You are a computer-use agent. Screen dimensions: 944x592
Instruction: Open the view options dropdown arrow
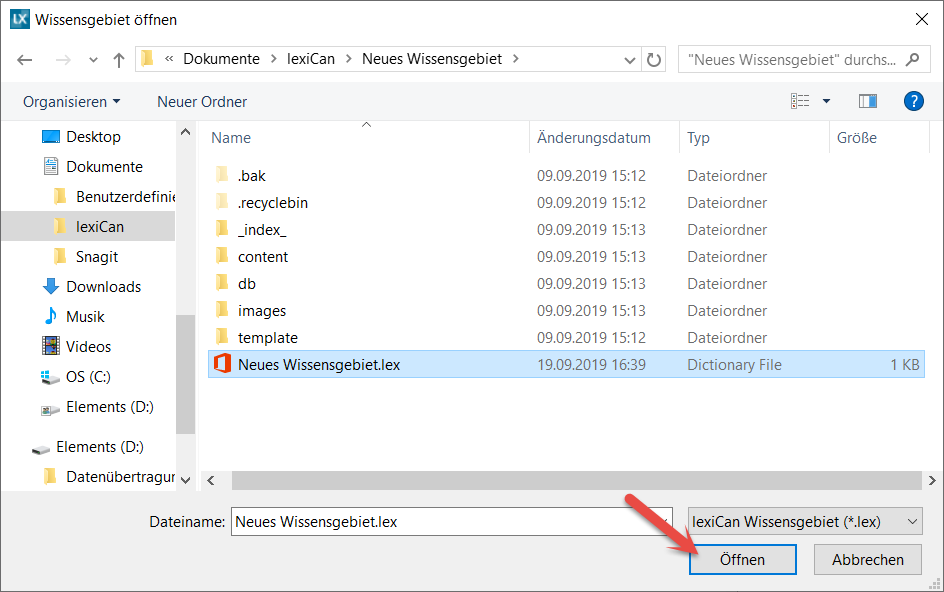[x=826, y=101]
